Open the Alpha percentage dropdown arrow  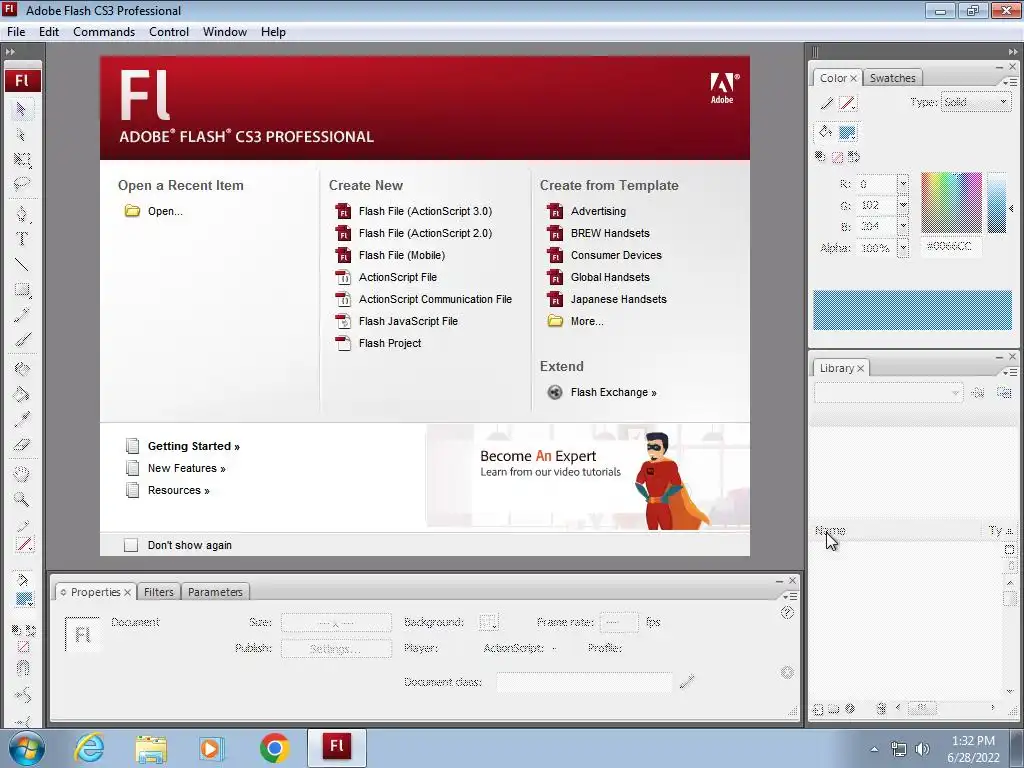[x=903, y=248]
